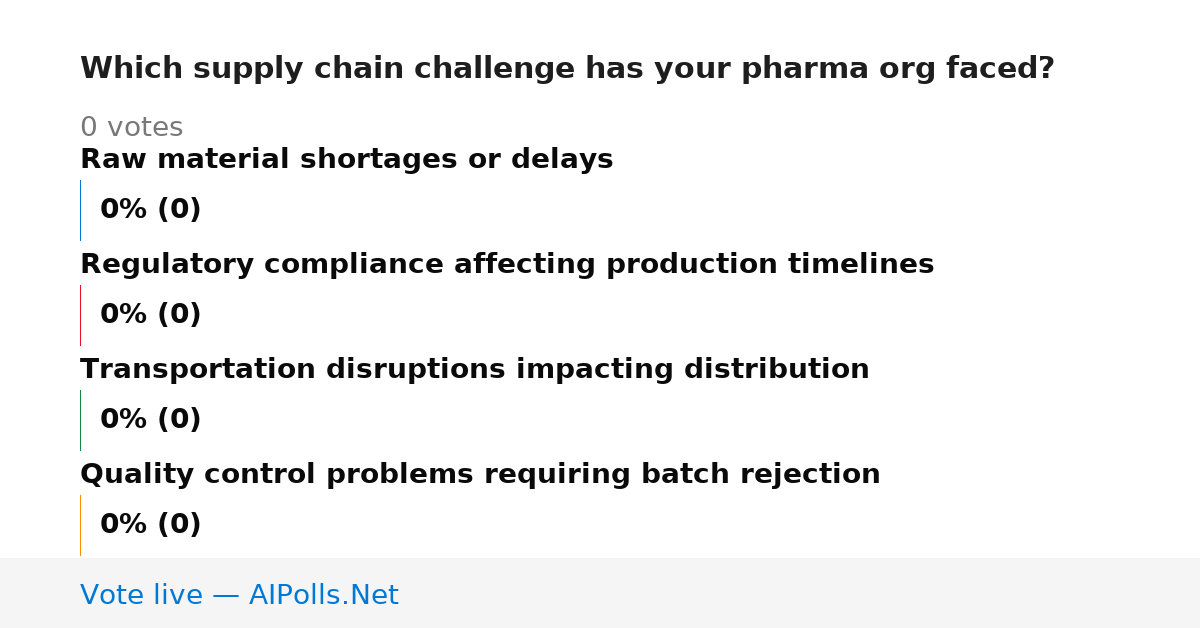Screen dimensions: 1200x628
Task: Click Transportation disruptions 0% (0) result
Action: pyautogui.click(x=150, y=420)
